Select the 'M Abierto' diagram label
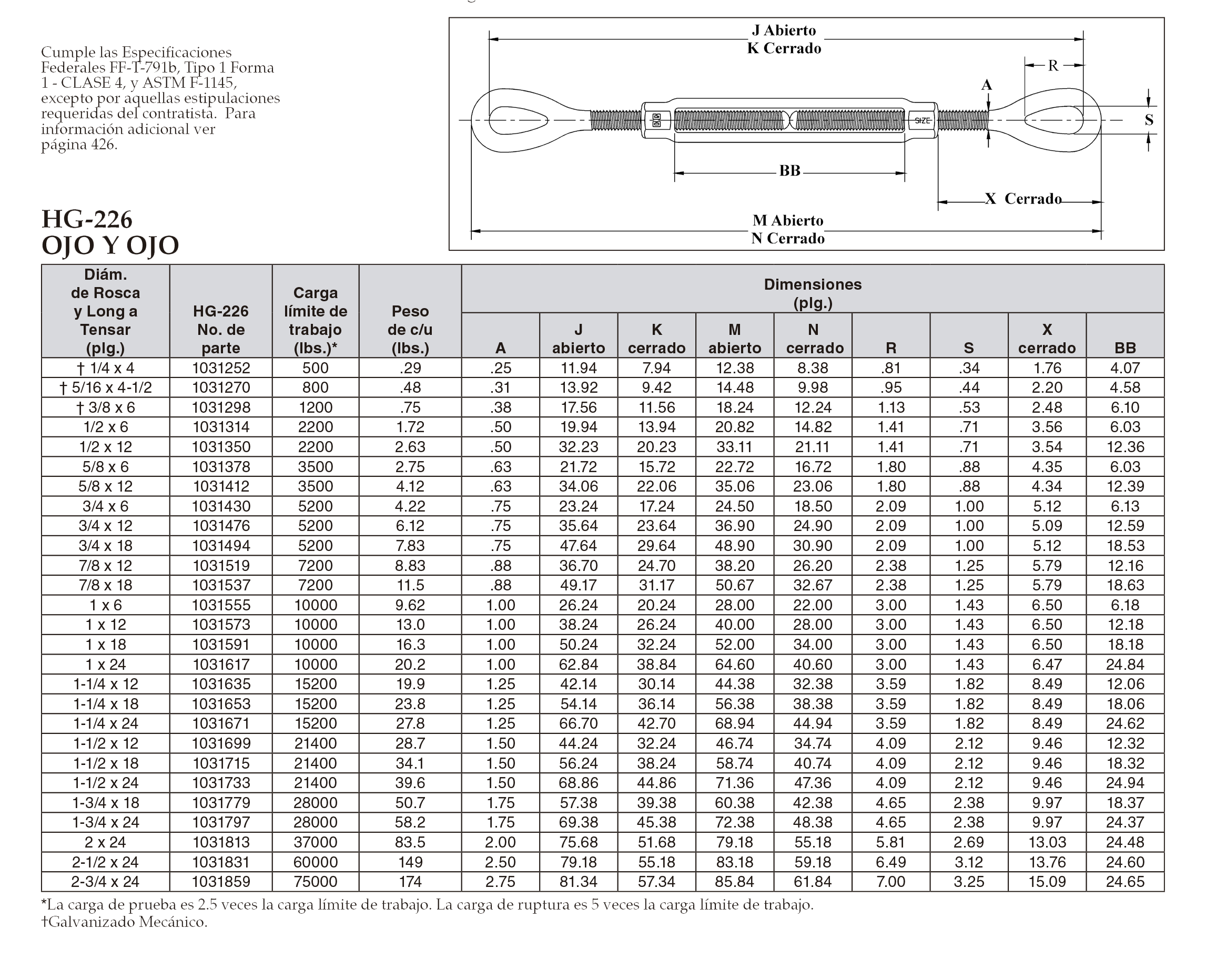 click(787, 220)
